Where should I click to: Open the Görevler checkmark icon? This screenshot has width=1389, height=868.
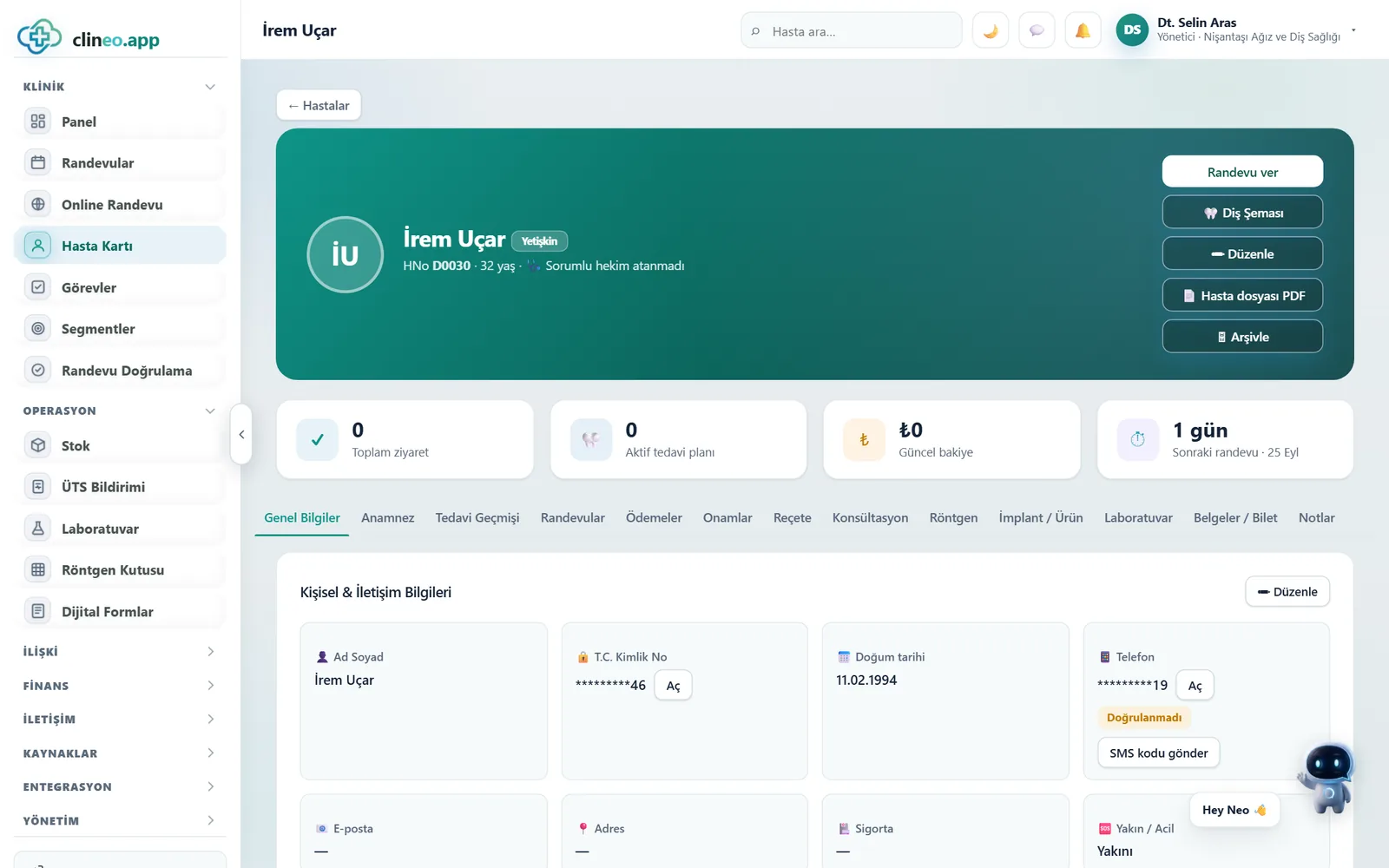[x=38, y=287]
